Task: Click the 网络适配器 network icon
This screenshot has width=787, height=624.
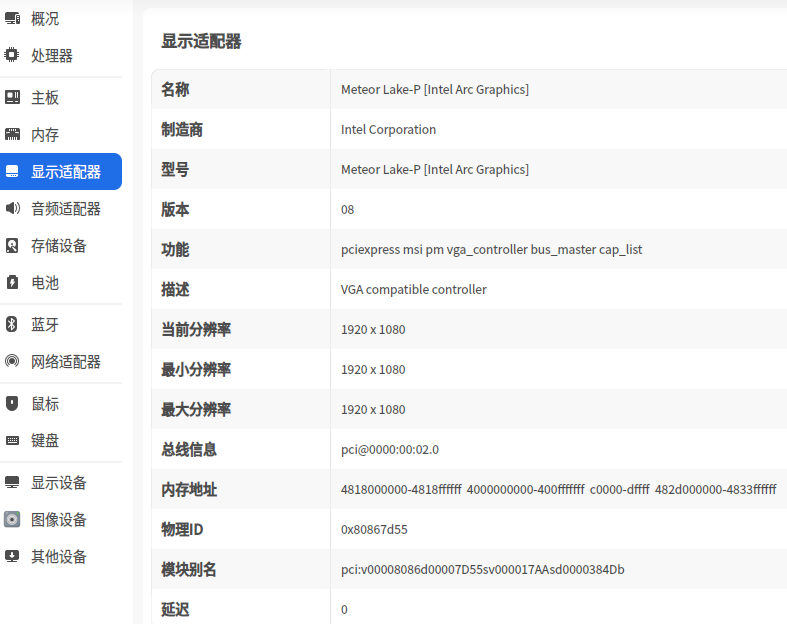Action: [12, 361]
